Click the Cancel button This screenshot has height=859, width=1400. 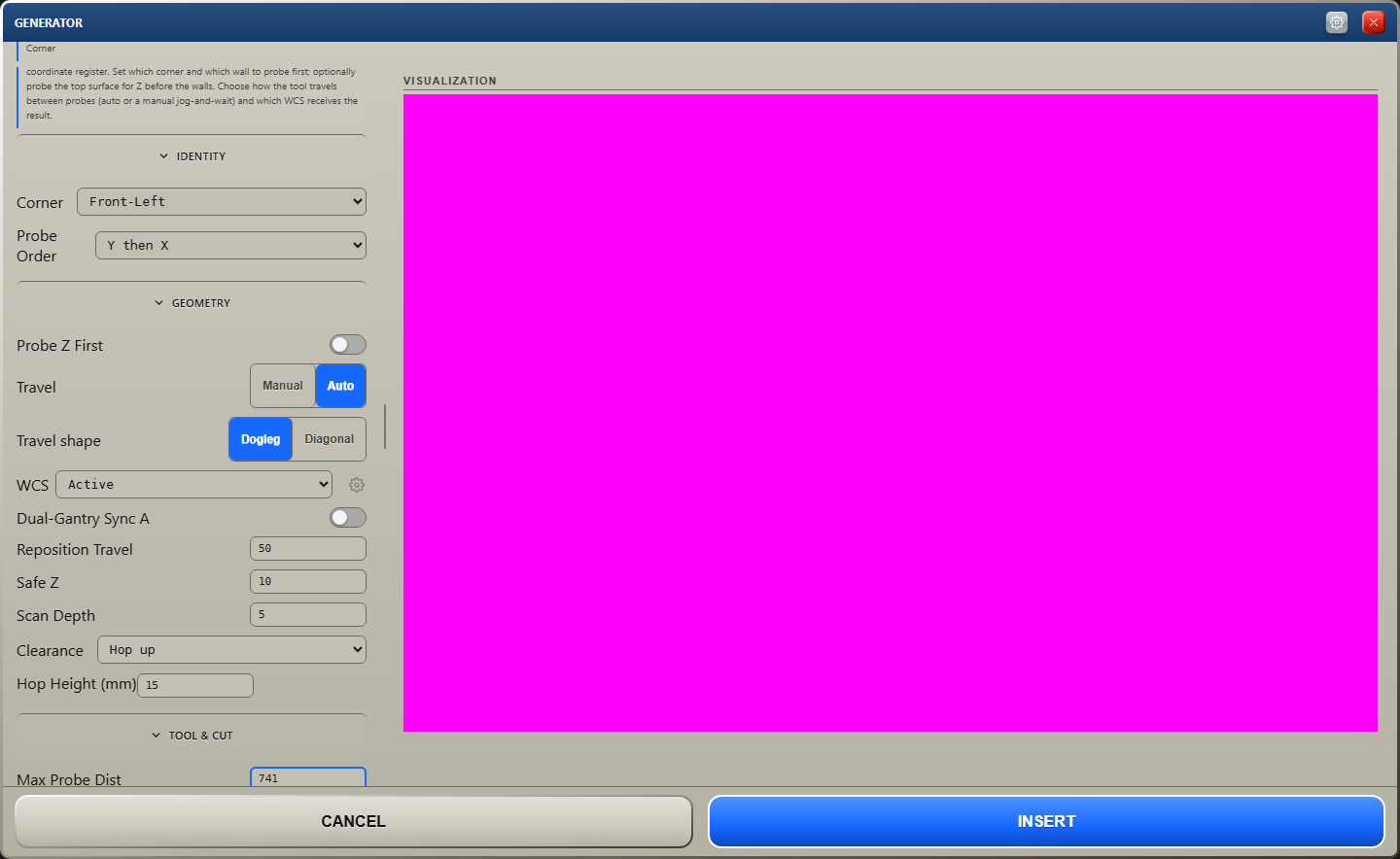point(354,822)
